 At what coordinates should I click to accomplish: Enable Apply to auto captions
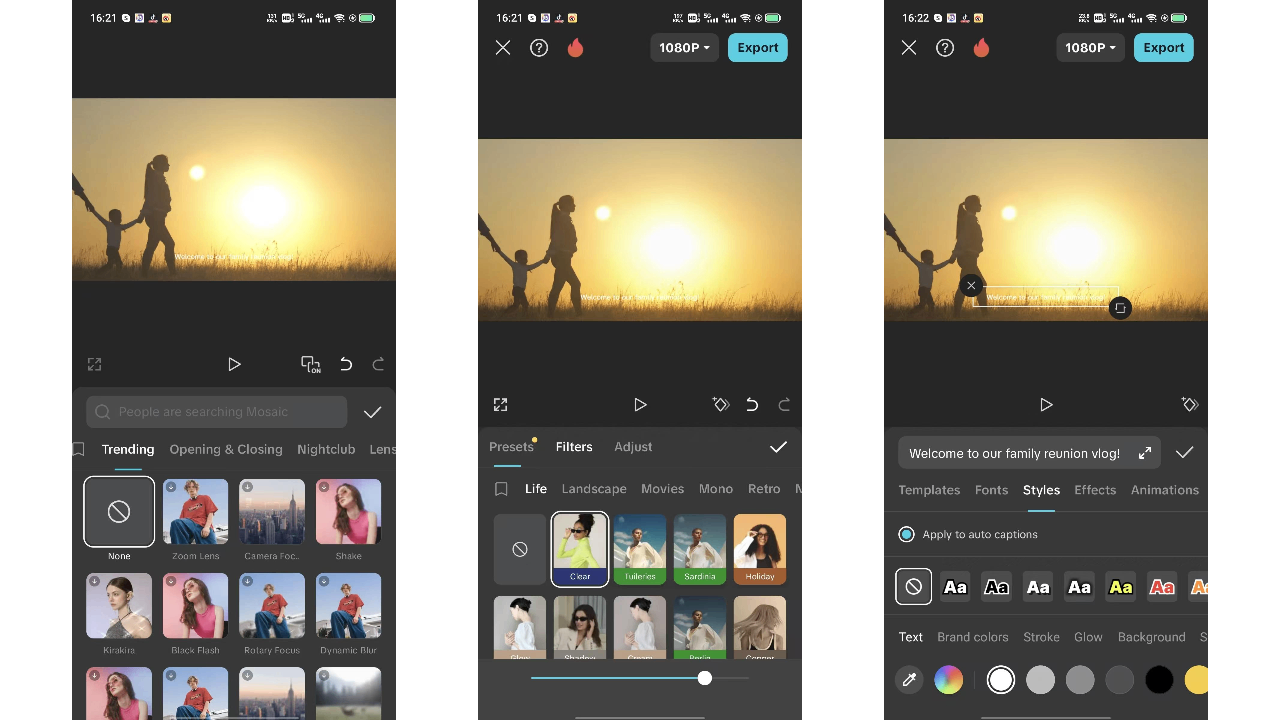[x=906, y=534]
